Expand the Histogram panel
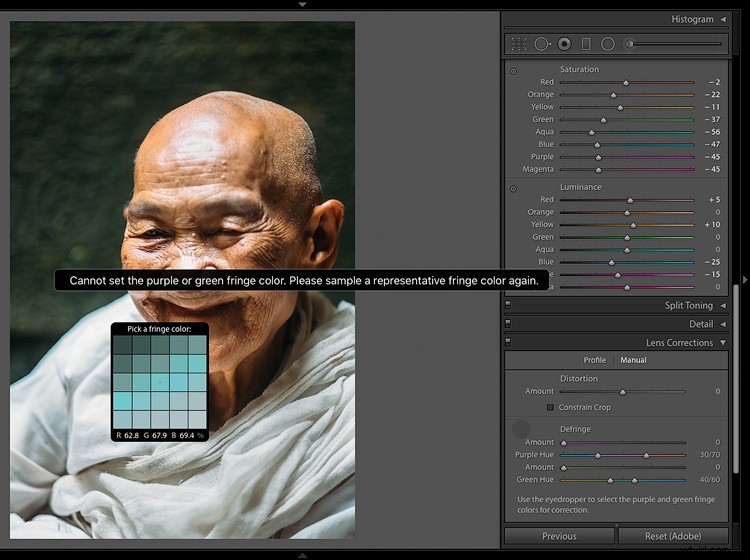 coord(723,19)
